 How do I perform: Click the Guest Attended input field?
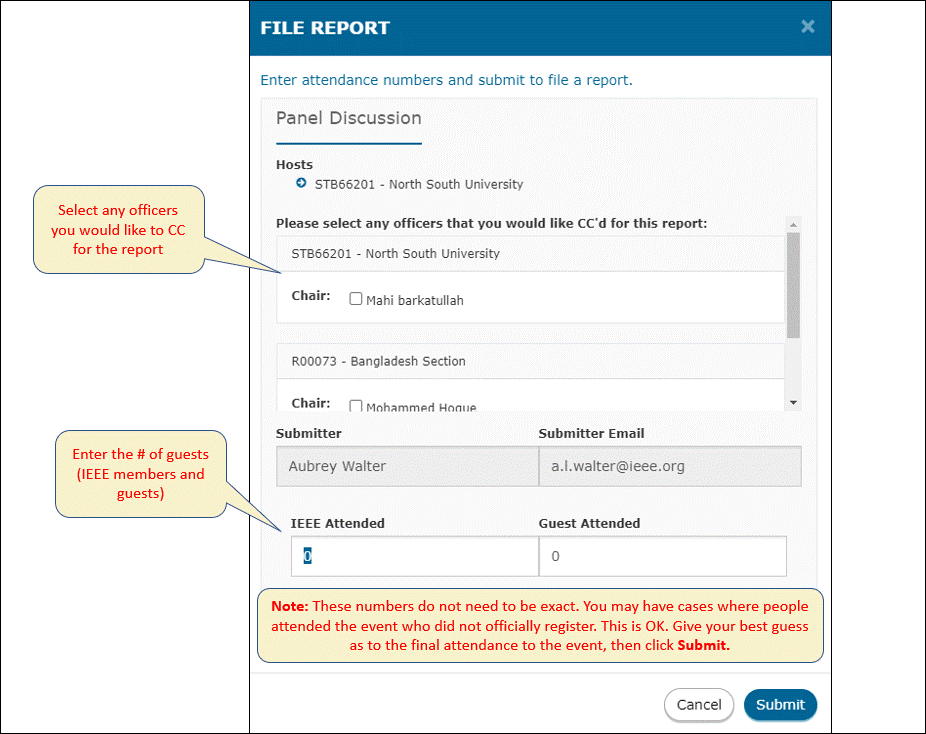663,556
